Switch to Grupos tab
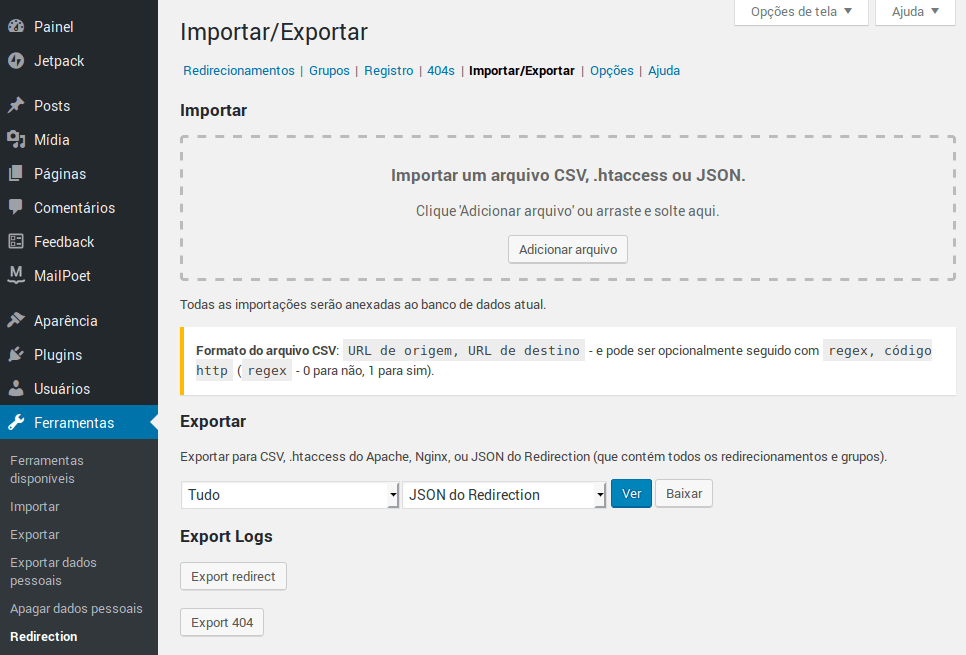966x655 pixels. 329,70
